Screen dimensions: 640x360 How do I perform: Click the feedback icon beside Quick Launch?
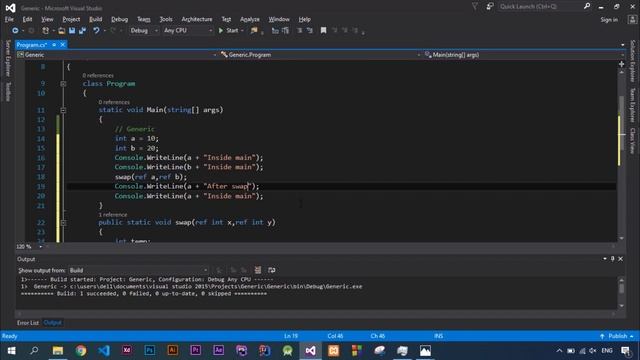coord(490,7)
